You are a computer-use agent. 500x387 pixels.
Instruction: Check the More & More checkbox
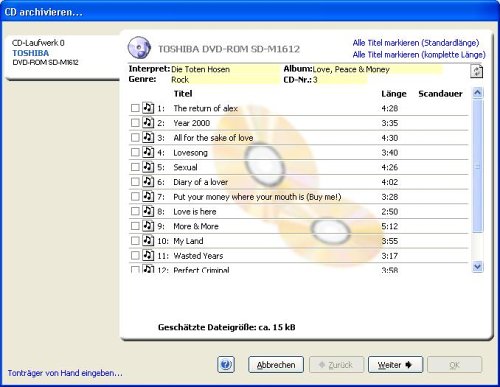pos(135,226)
